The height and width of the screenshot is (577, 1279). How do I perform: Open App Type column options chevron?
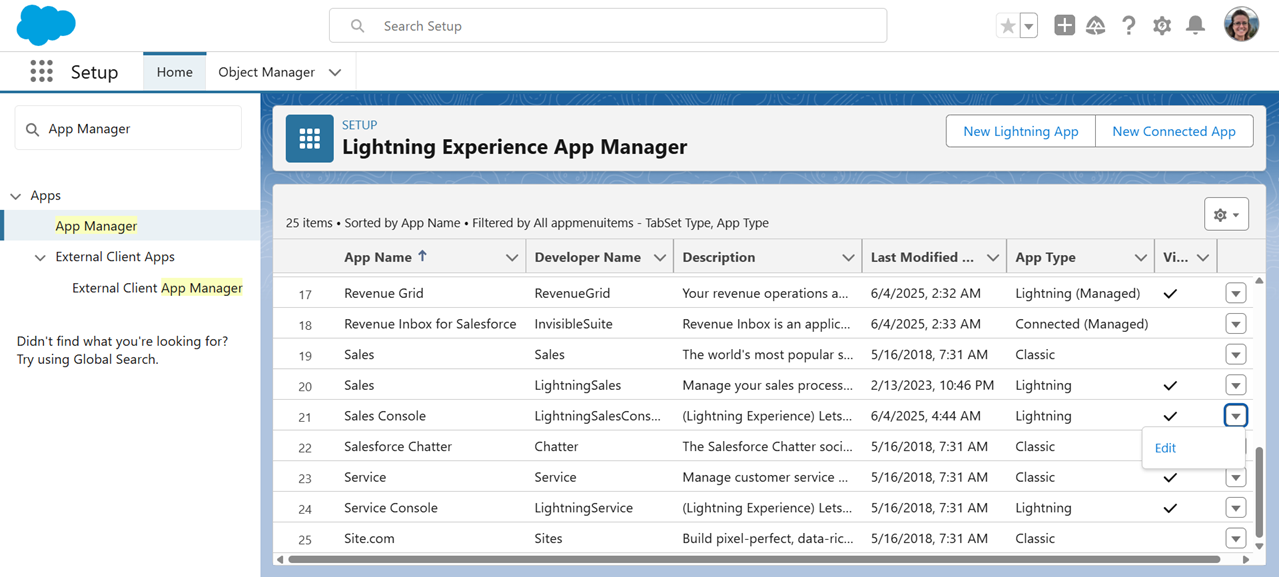coord(1141,258)
